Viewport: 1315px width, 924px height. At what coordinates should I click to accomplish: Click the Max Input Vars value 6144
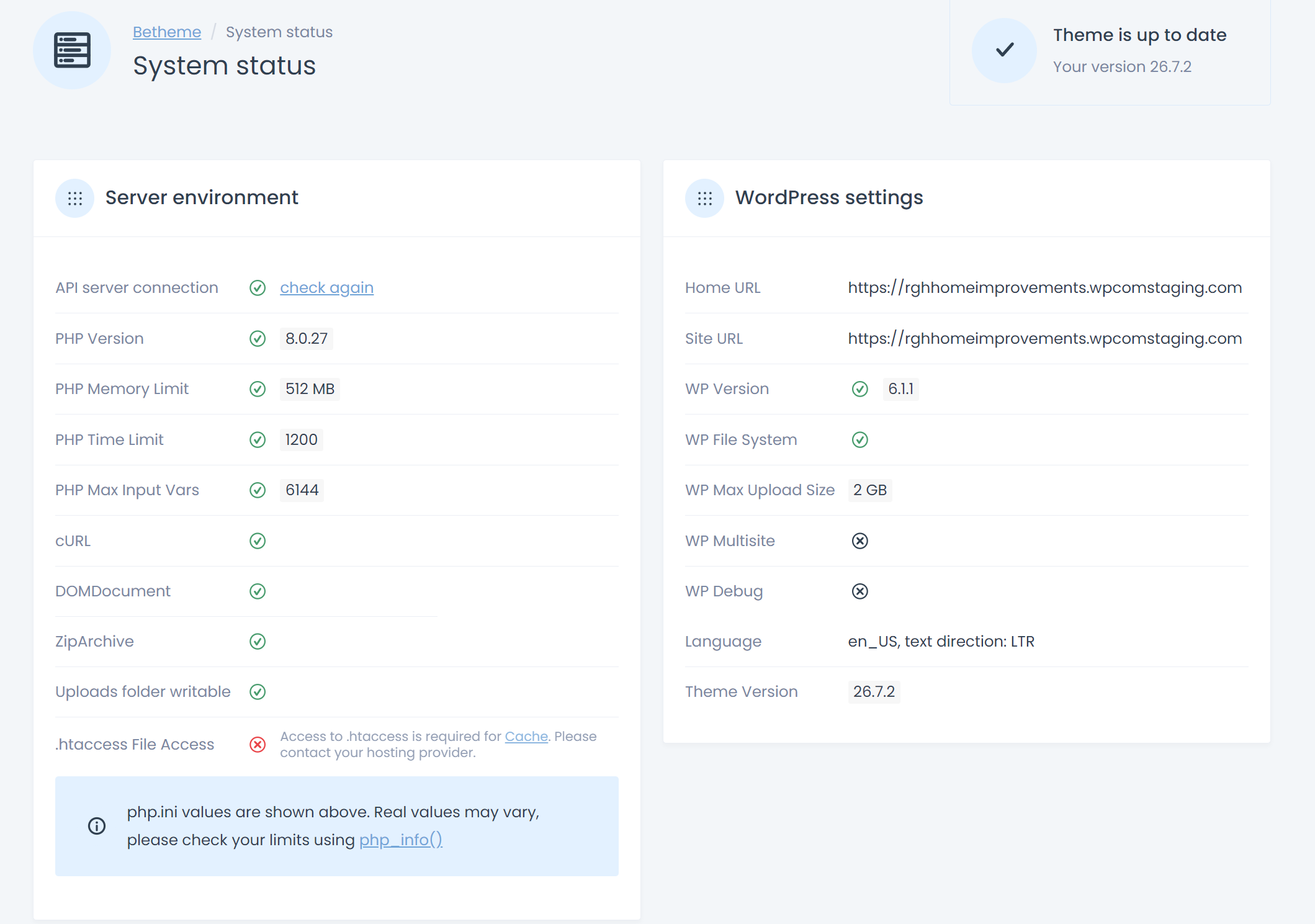(x=302, y=490)
